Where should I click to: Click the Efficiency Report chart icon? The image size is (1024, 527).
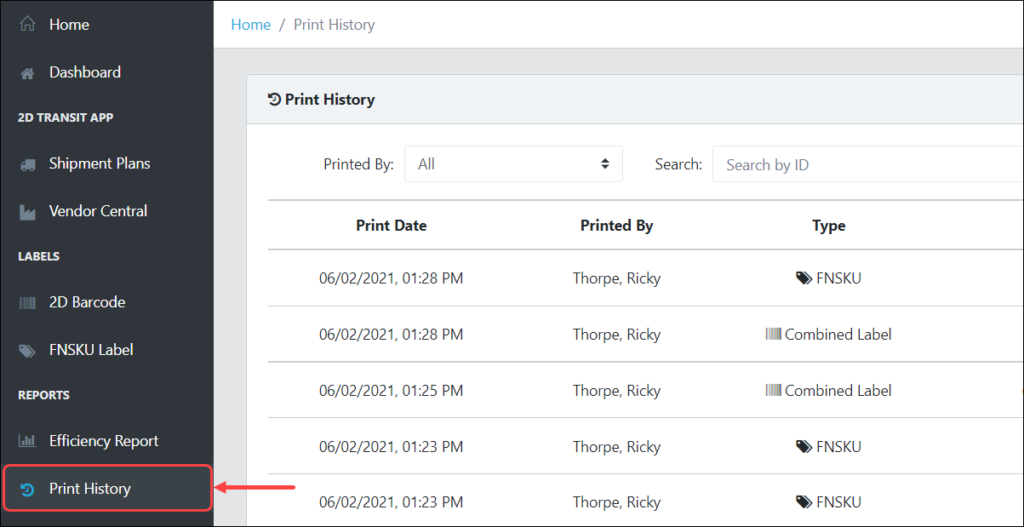click(27, 441)
